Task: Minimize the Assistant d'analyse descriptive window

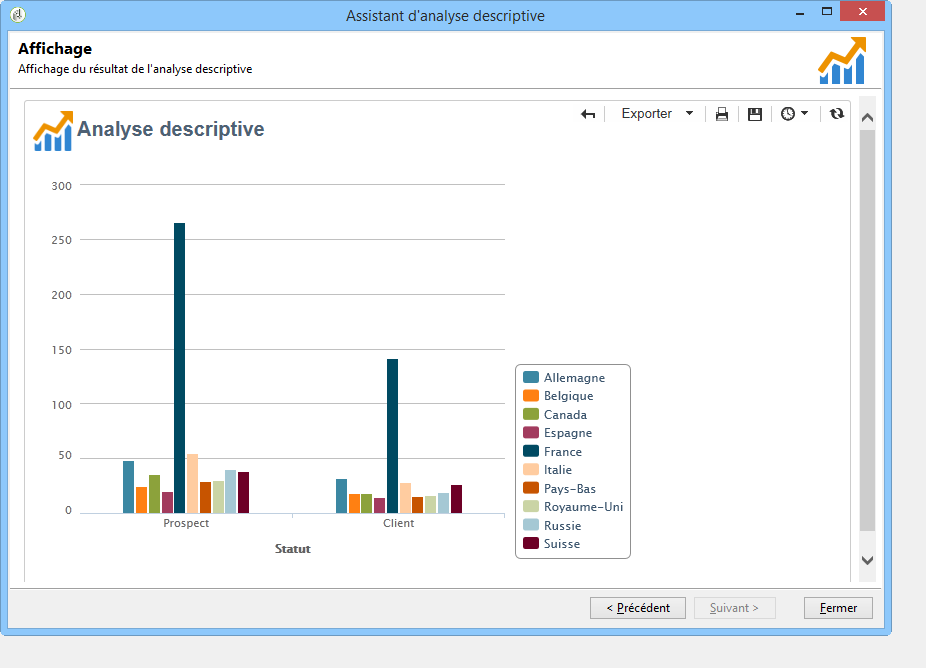Action: pyautogui.click(x=800, y=13)
